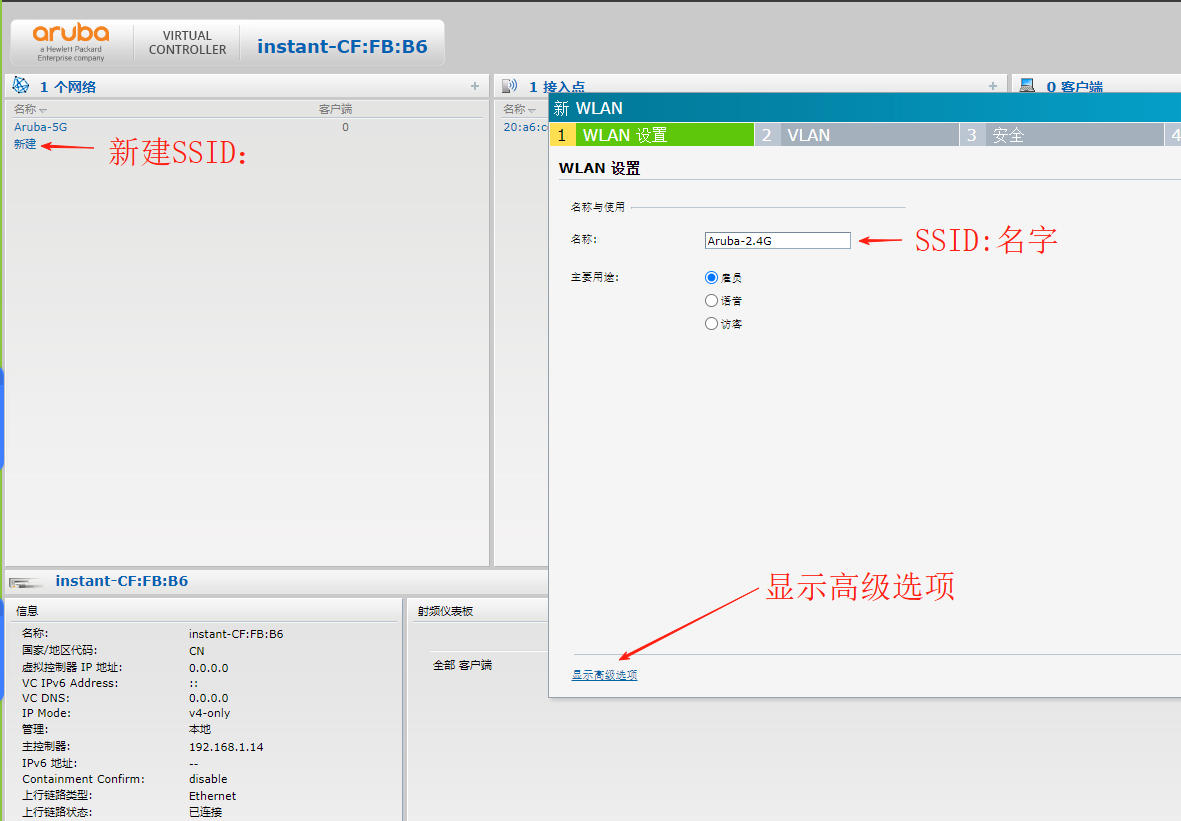Sort networks by 名称 column arrow
The width and height of the screenshot is (1181, 821).
coord(43,111)
